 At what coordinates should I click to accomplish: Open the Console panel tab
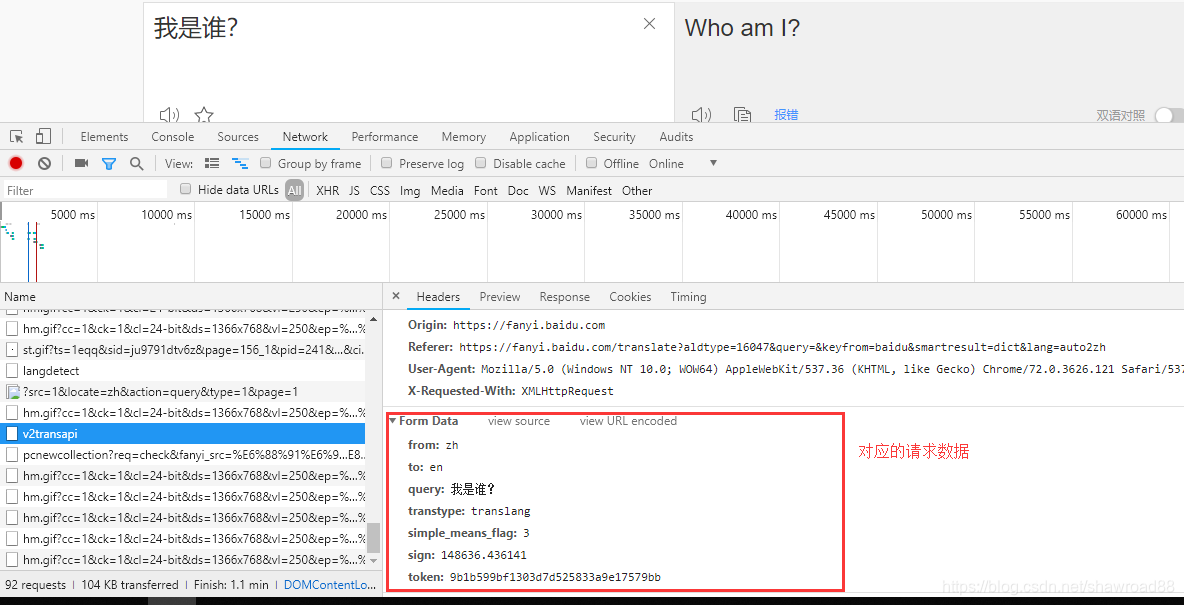173,137
